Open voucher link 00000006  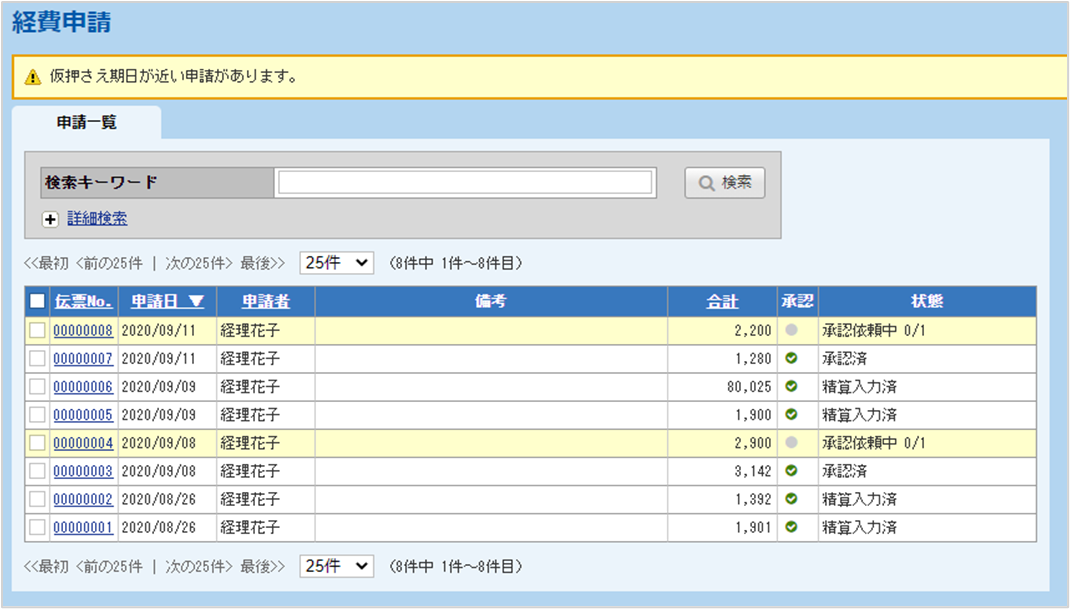[x=83, y=387]
